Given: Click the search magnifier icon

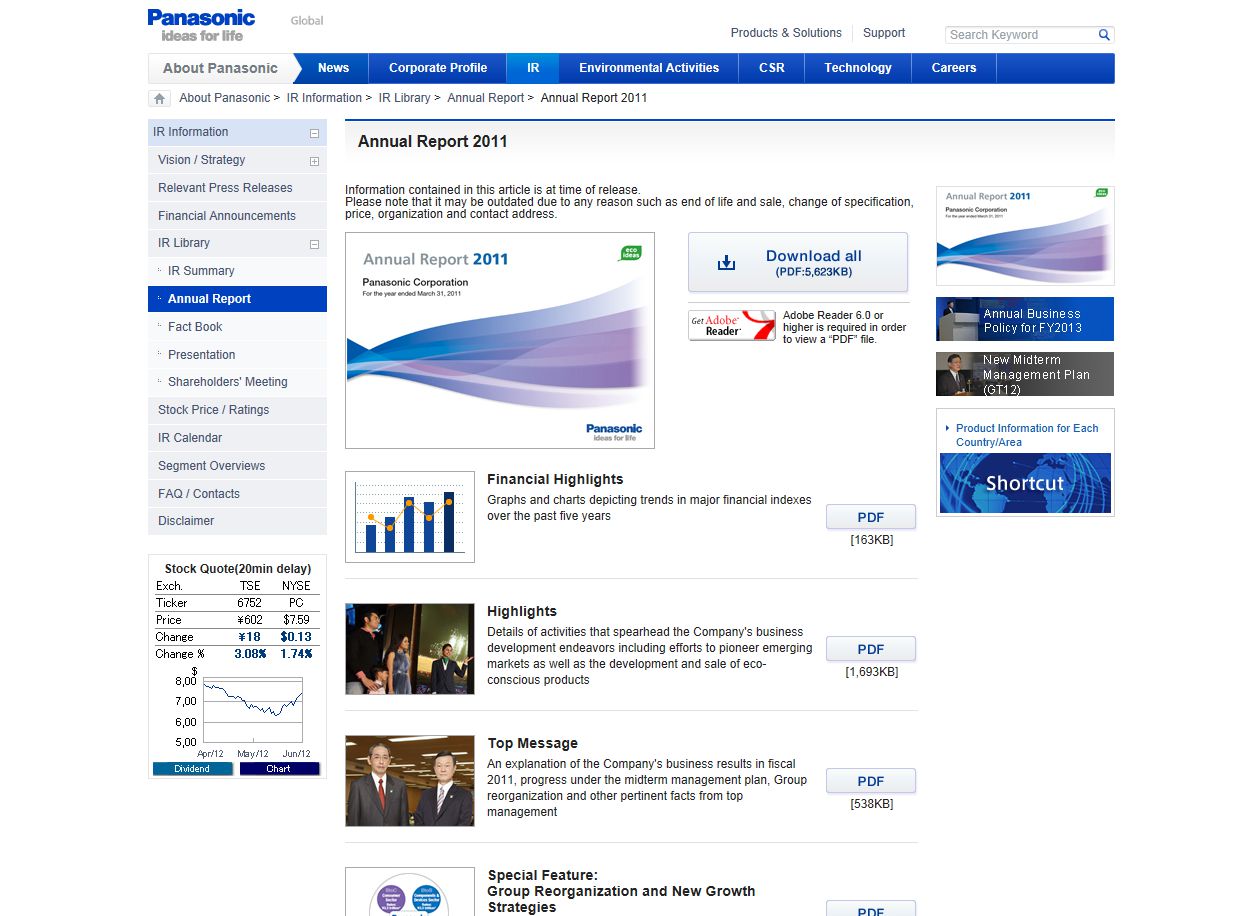Looking at the screenshot, I should coord(1104,35).
